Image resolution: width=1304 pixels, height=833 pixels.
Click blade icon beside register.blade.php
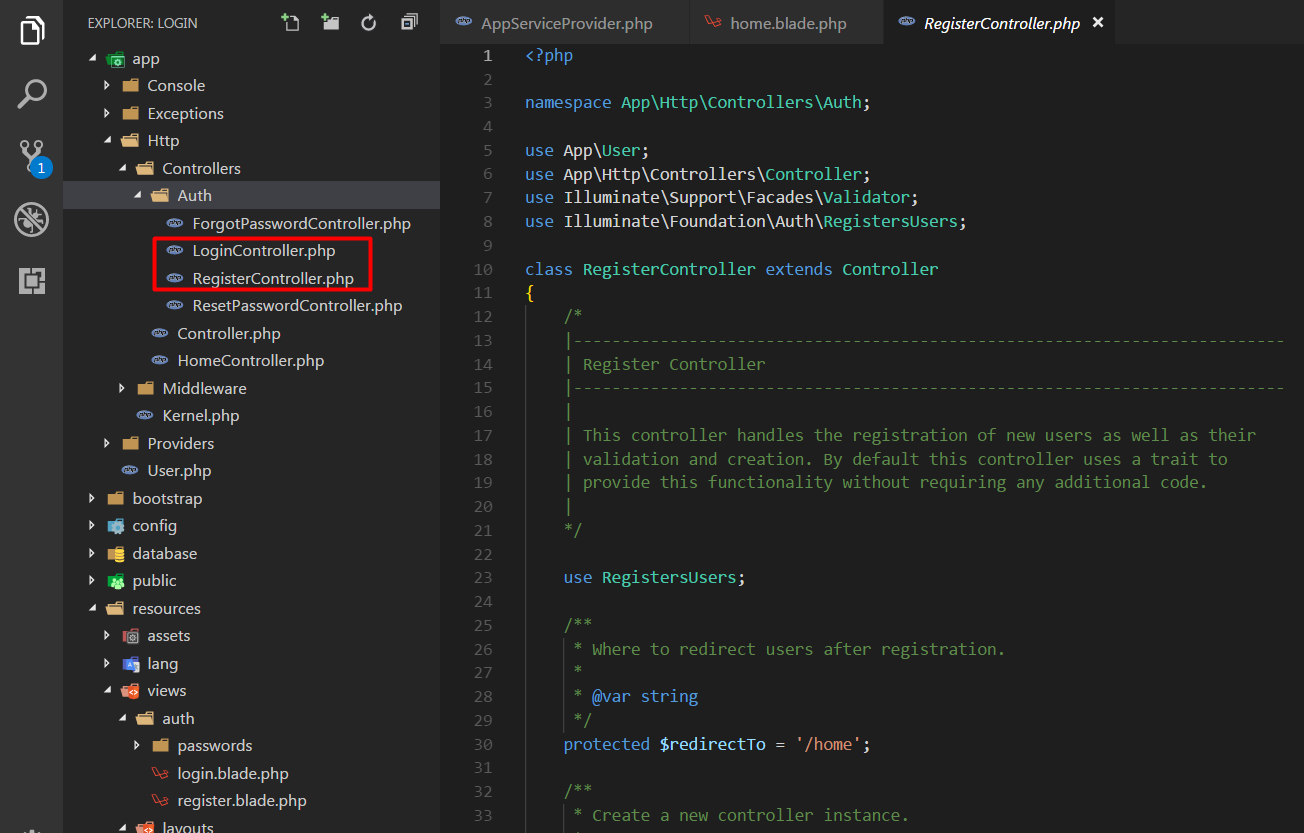[x=160, y=800]
